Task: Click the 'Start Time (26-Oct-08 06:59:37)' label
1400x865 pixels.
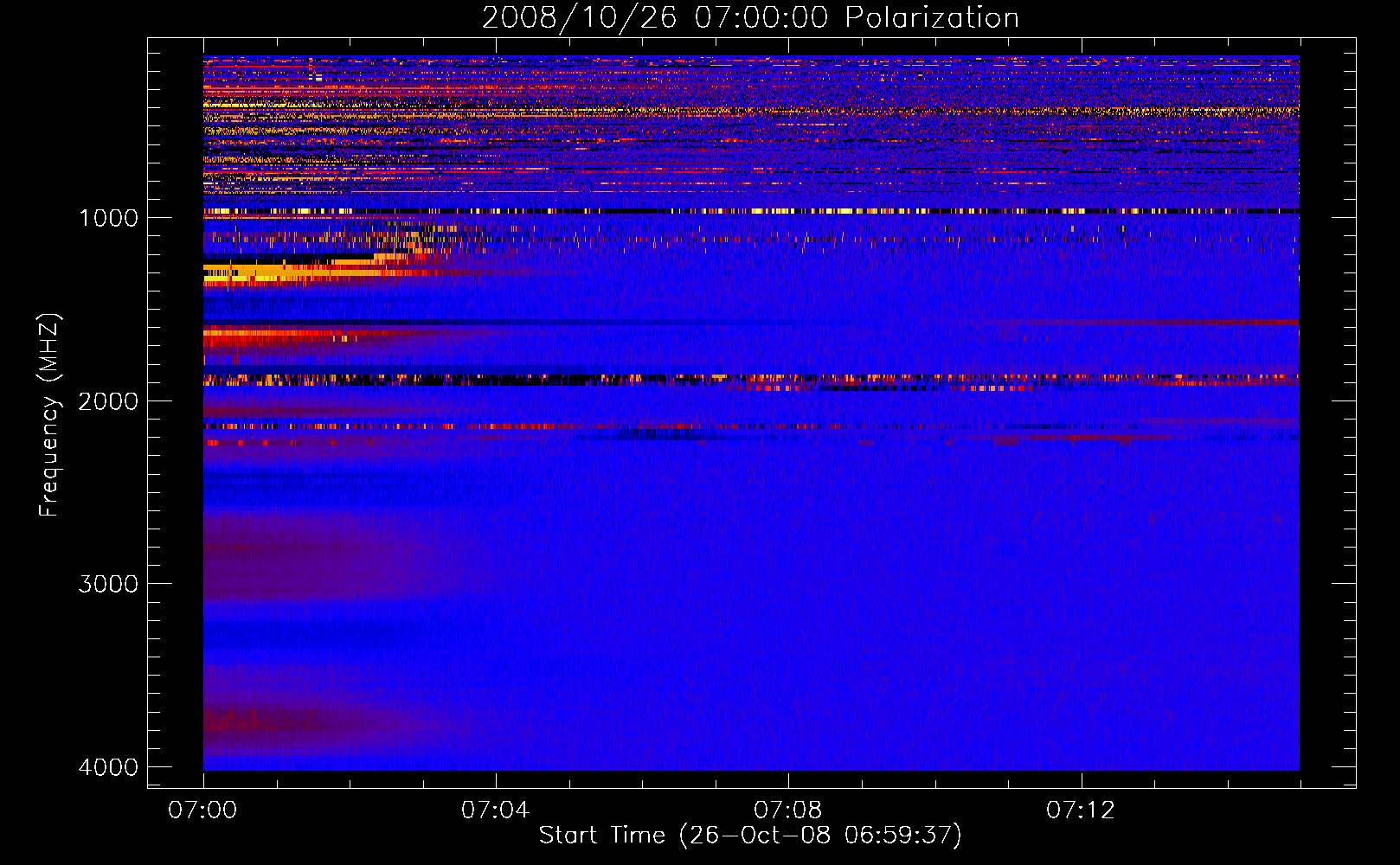Action: click(750, 836)
